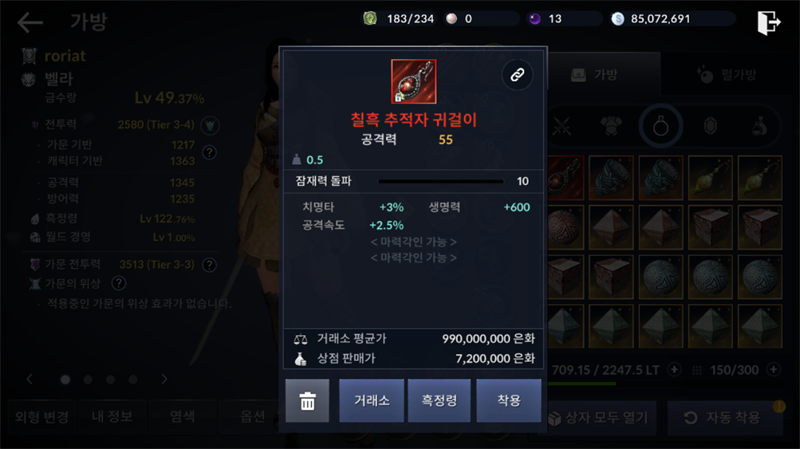
Task: Select the armor filter icon
Action: tap(611, 126)
